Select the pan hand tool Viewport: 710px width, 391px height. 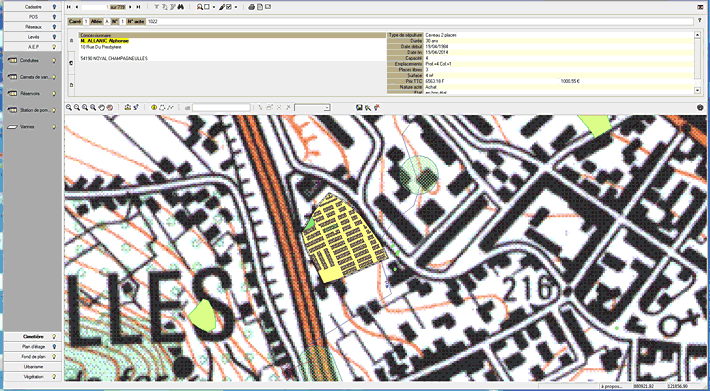pos(101,107)
